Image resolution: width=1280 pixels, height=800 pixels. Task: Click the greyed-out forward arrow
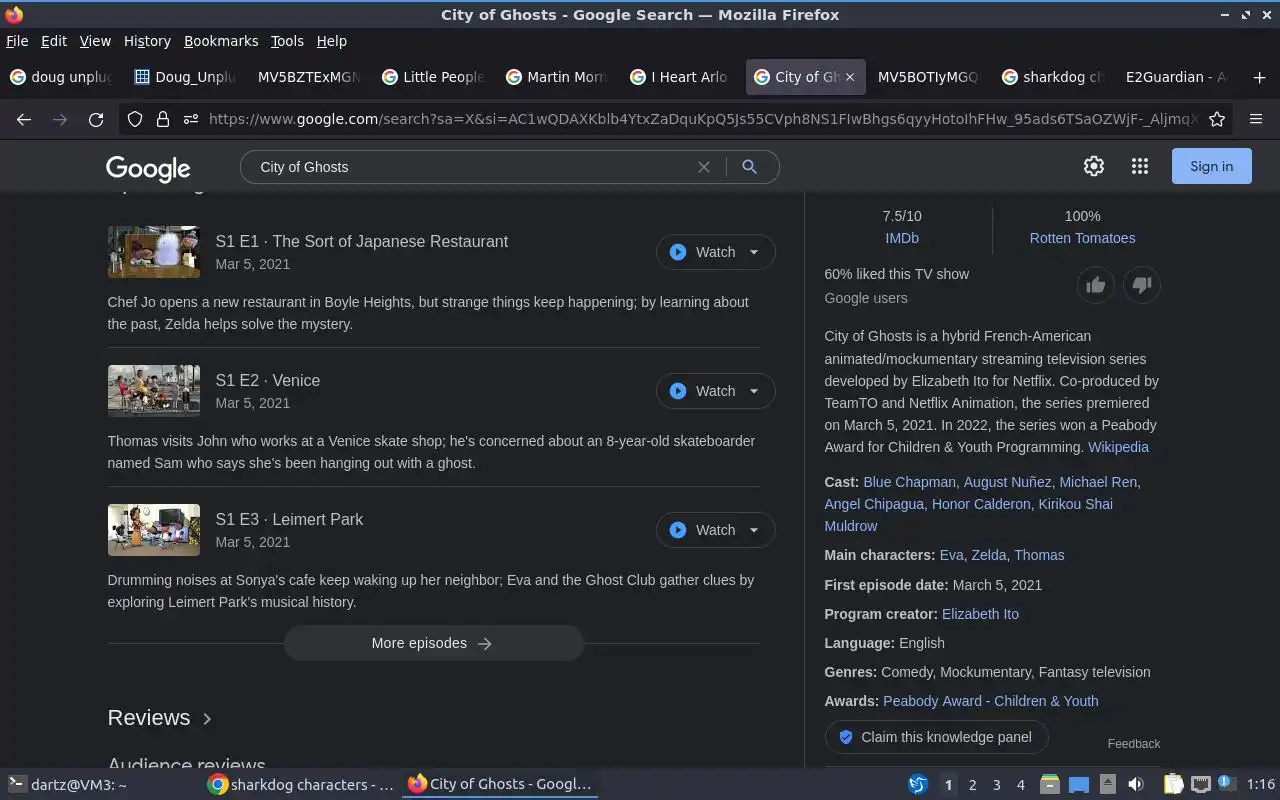pos(60,119)
